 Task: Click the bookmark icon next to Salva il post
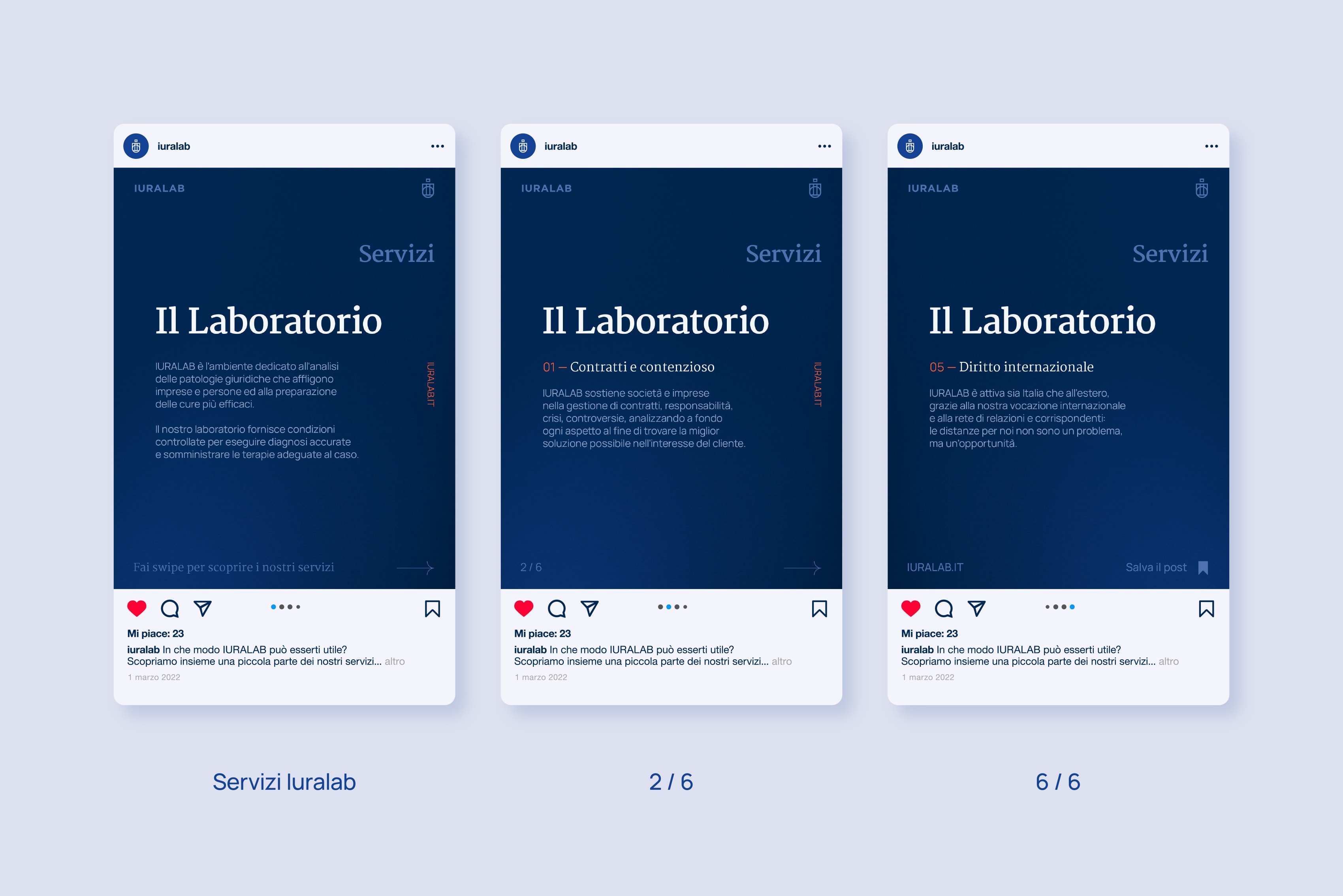coord(1203,567)
